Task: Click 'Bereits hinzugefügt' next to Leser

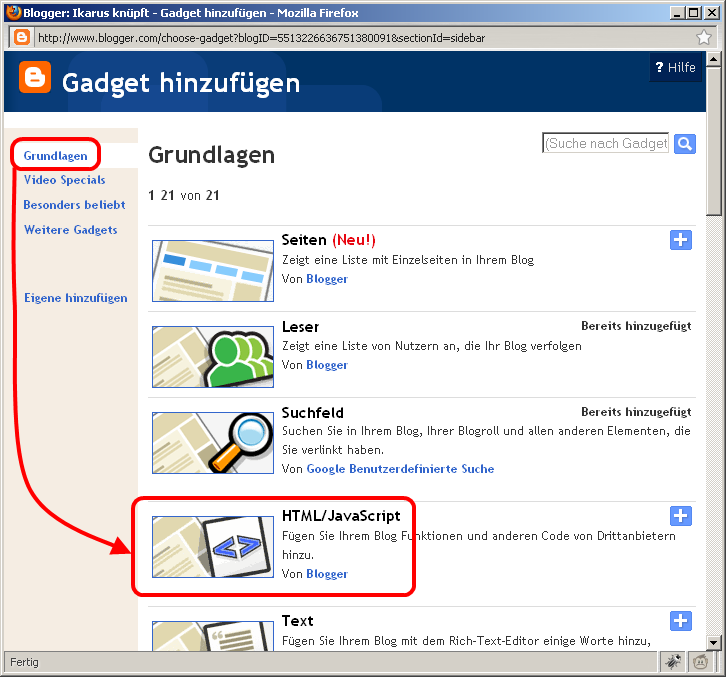Action: (636, 326)
